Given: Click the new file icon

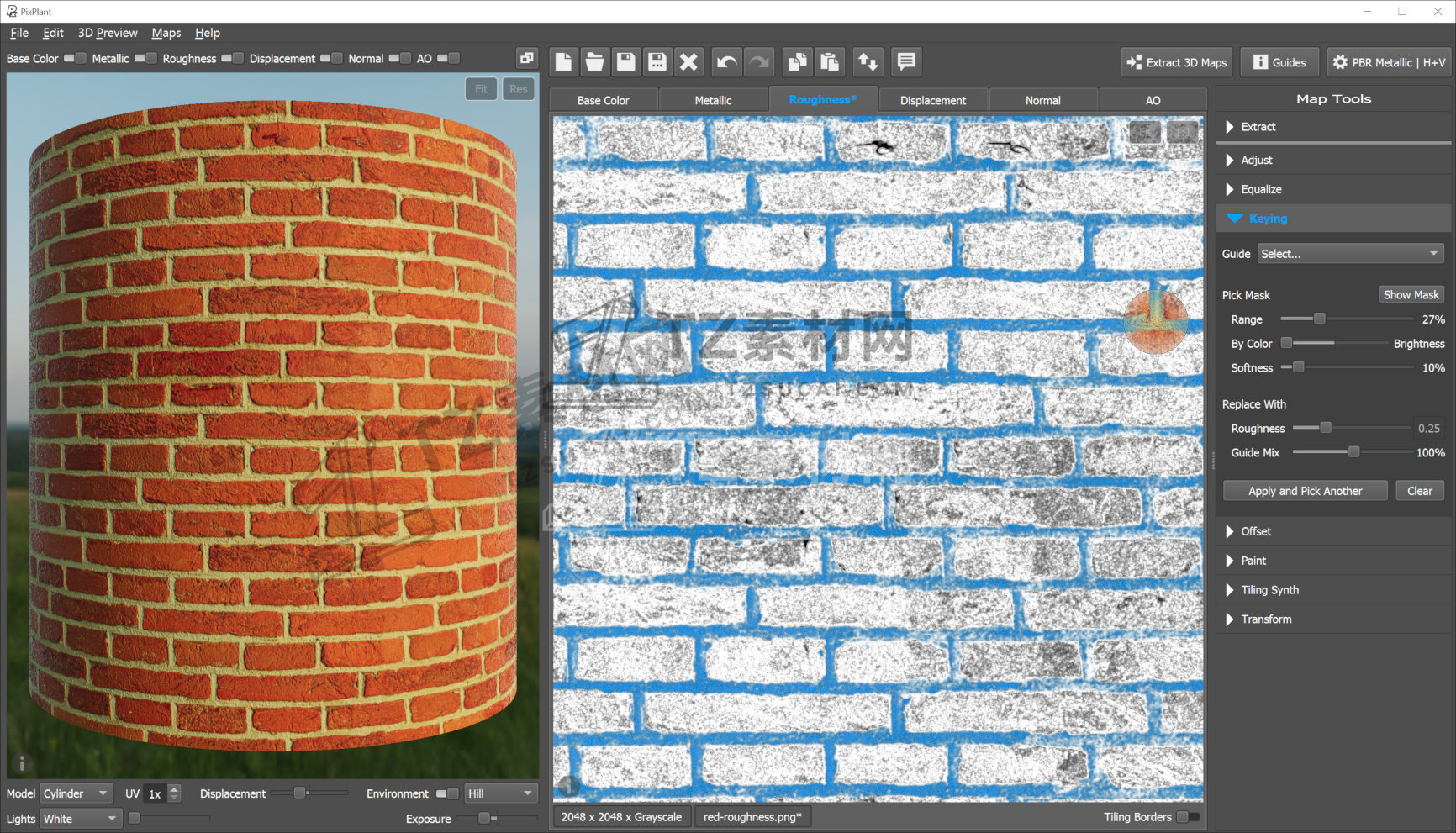Looking at the screenshot, I should [x=563, y=62].
